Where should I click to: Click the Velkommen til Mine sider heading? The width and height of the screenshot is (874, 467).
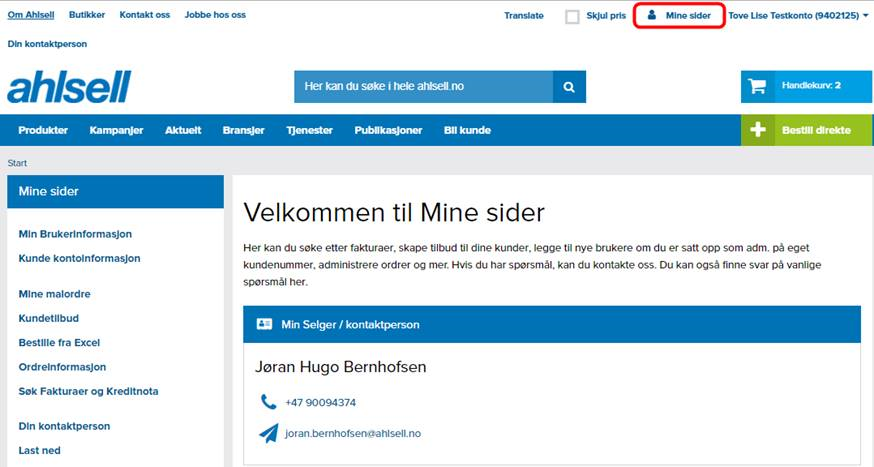pos(394,213)
